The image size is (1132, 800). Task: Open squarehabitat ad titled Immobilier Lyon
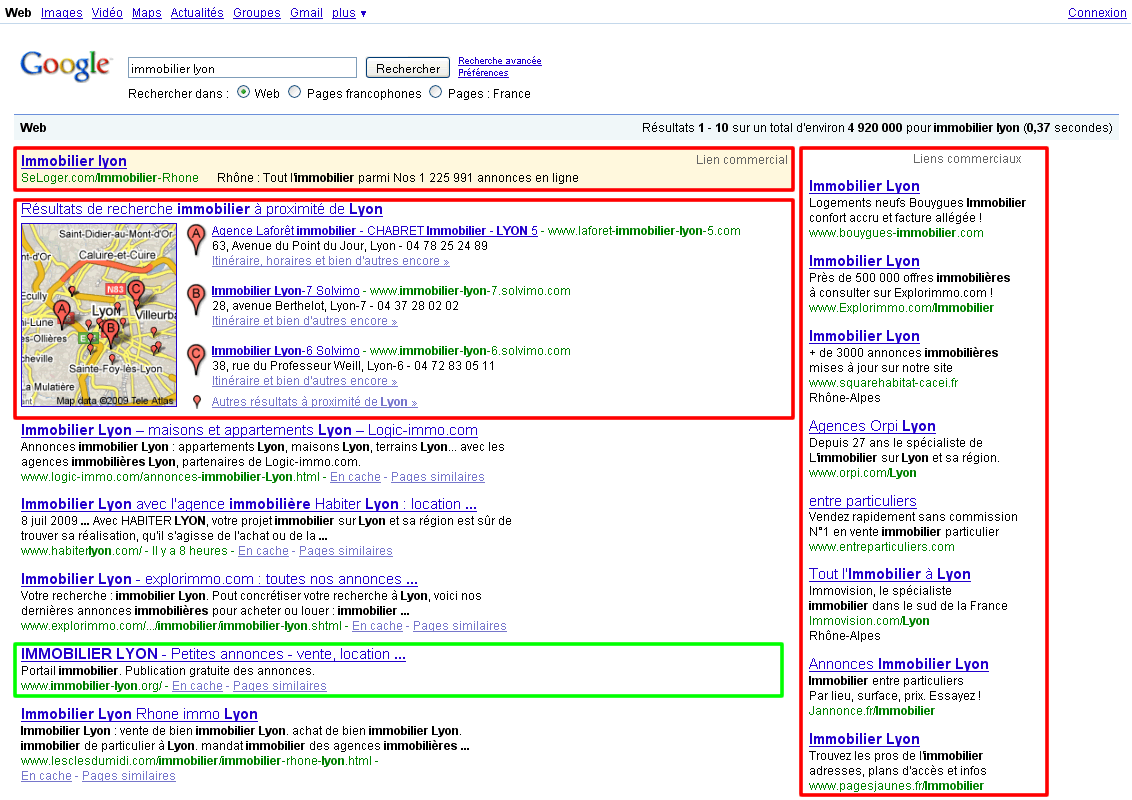[864, 336]
